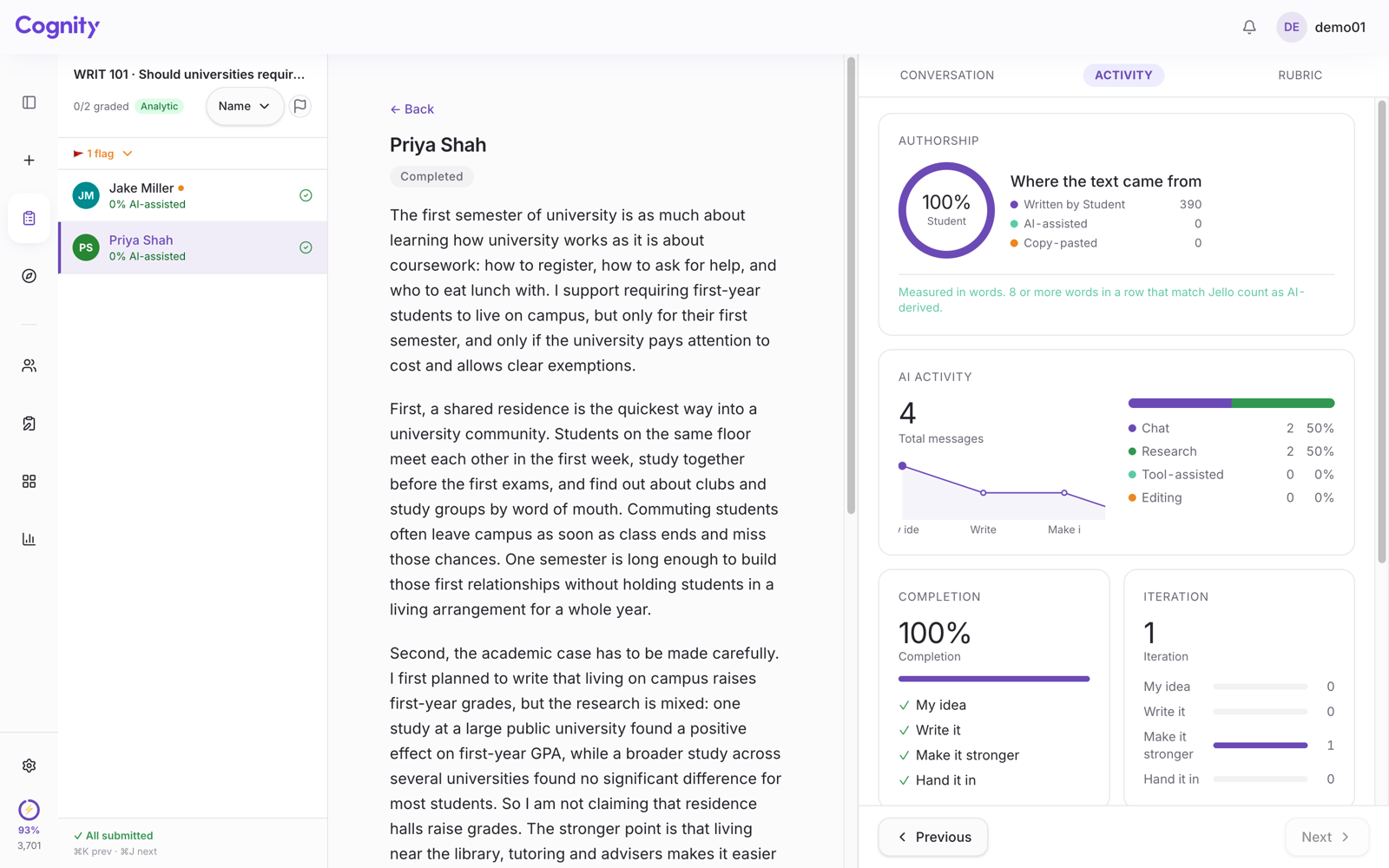This screenshot has height=868, width=1389.
Task: Click the AI activity message line chart
Action: tap(1002, 490)
